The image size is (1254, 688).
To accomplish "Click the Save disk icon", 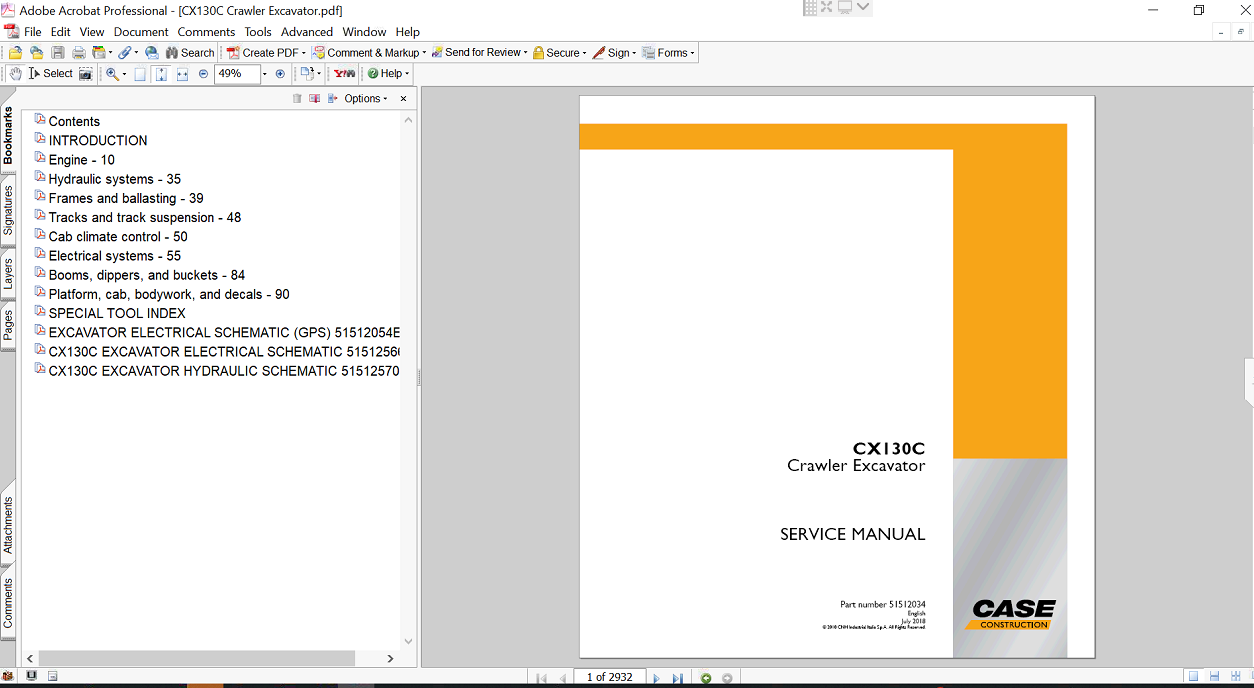I will click(58, 53).
